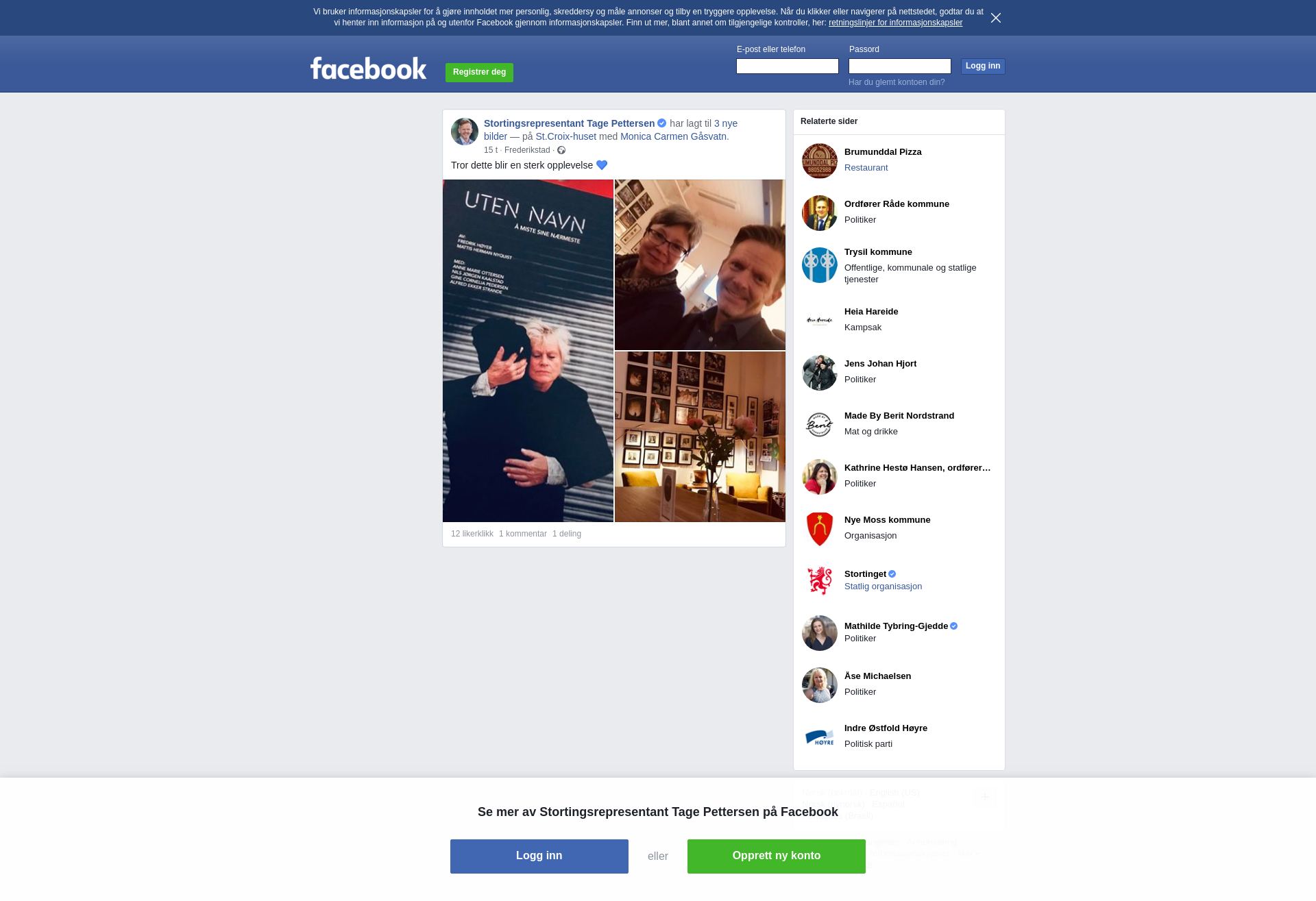Open the selfie photo thumbnail
This screenshot has height=901, width=1316.
coord(700,265)
